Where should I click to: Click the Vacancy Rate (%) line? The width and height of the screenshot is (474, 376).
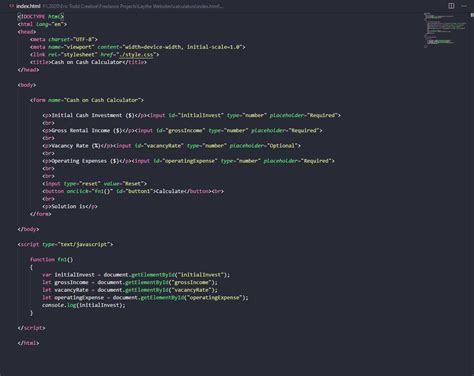pyautogui.click(x=172, y=146)
